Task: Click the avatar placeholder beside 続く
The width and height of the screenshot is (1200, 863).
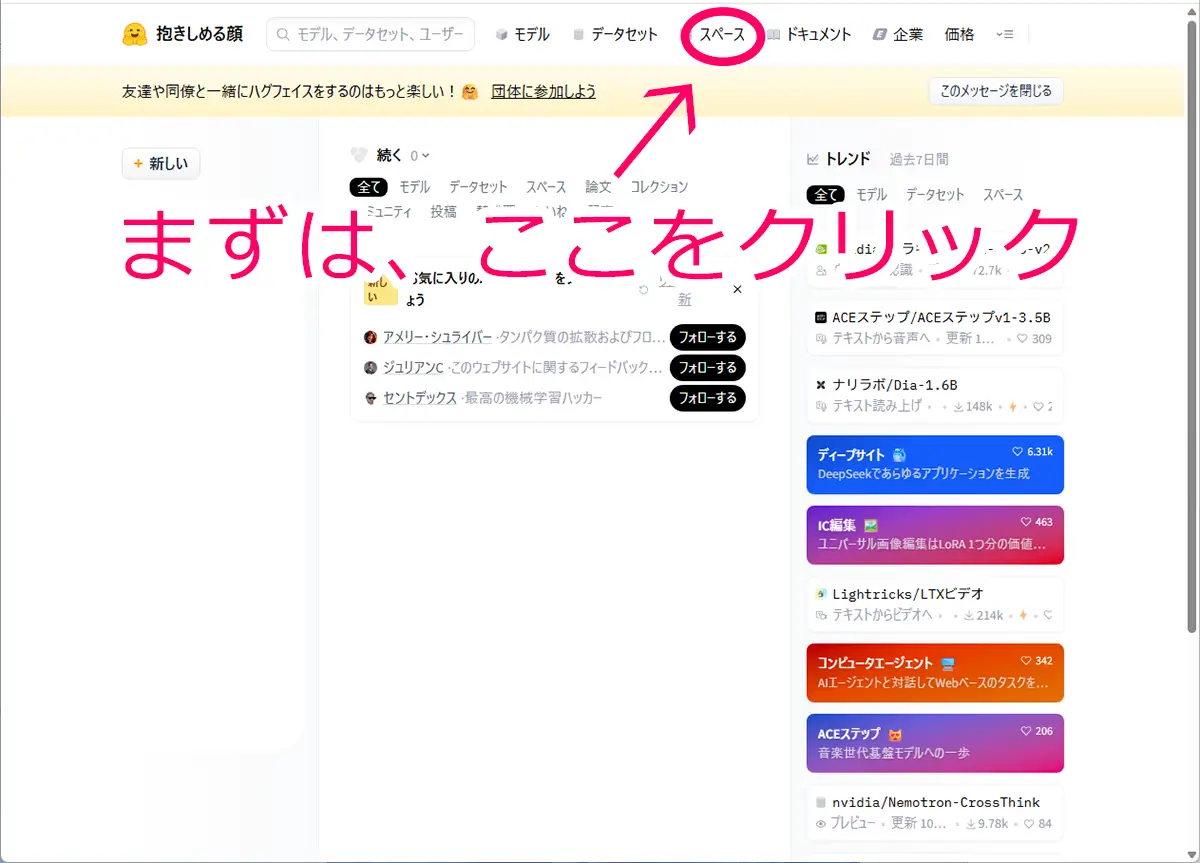Action: [359, 155]
